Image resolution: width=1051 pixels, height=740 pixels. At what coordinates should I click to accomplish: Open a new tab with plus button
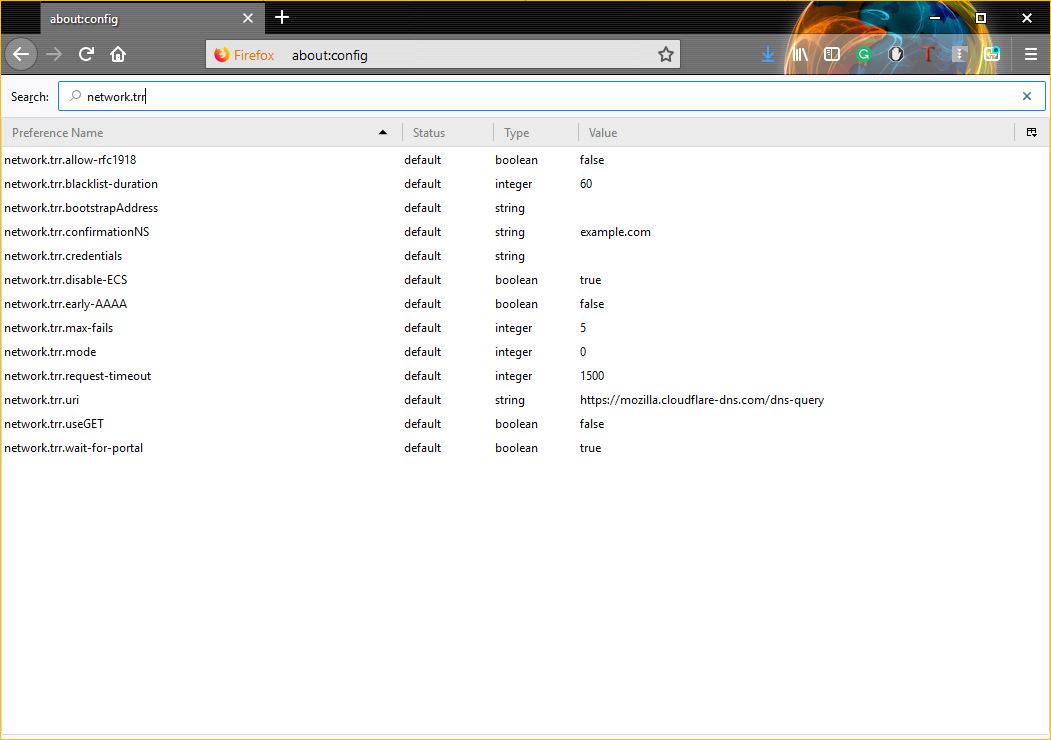282,17
